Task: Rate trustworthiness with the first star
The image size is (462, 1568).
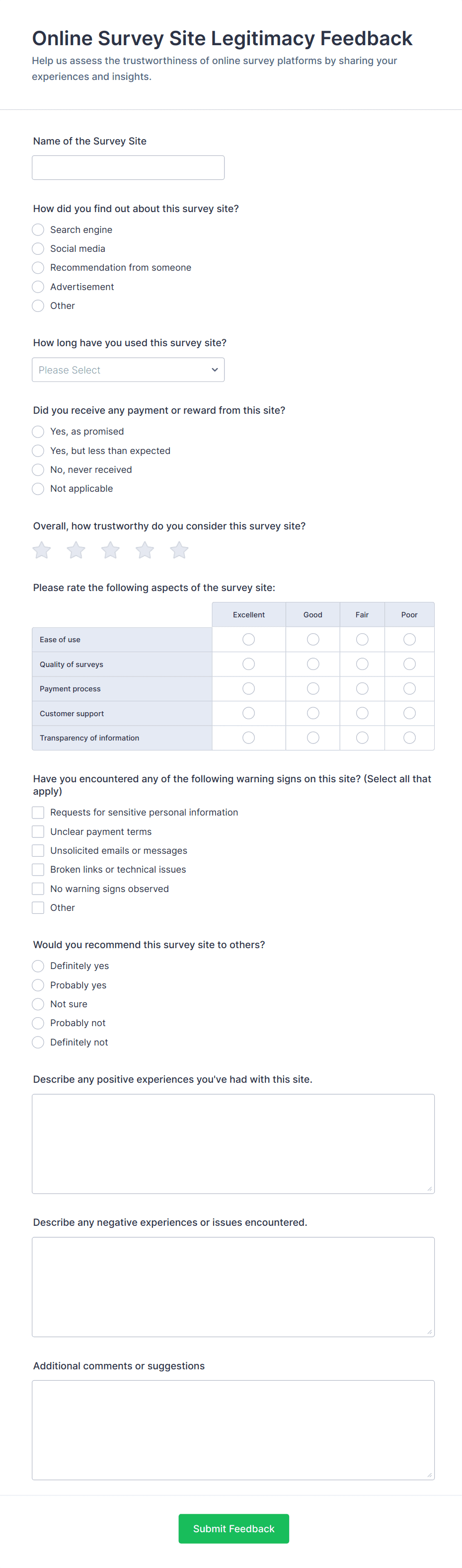Action: tap(41, 550)
